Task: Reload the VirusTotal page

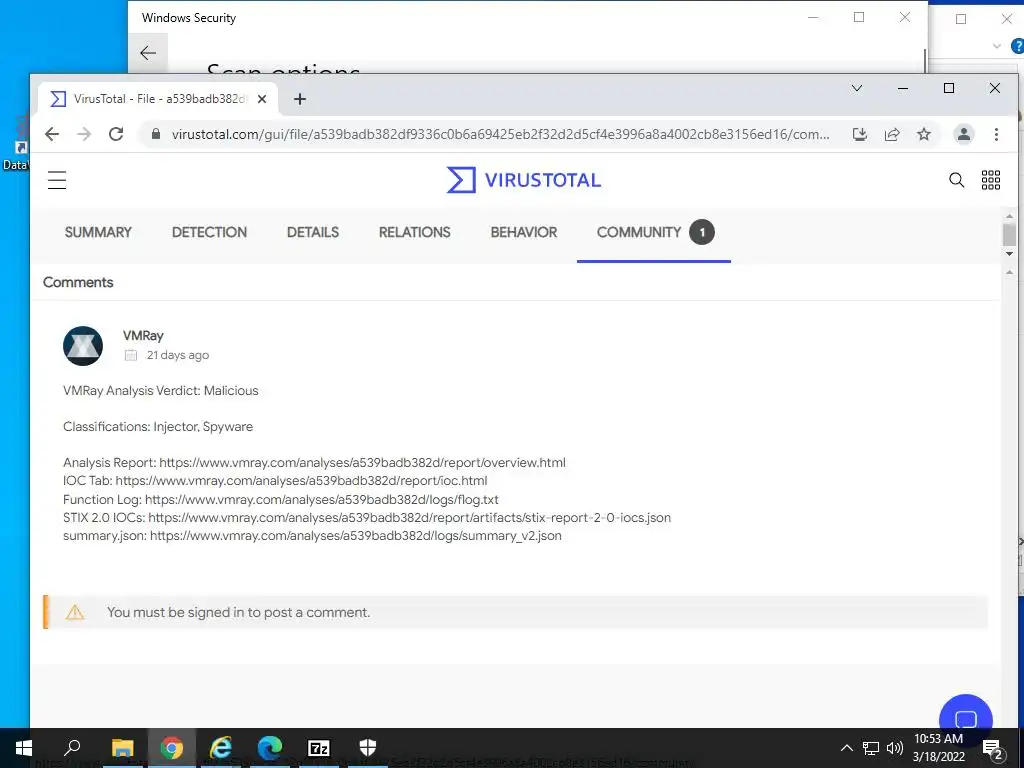Action: point(116,135)
